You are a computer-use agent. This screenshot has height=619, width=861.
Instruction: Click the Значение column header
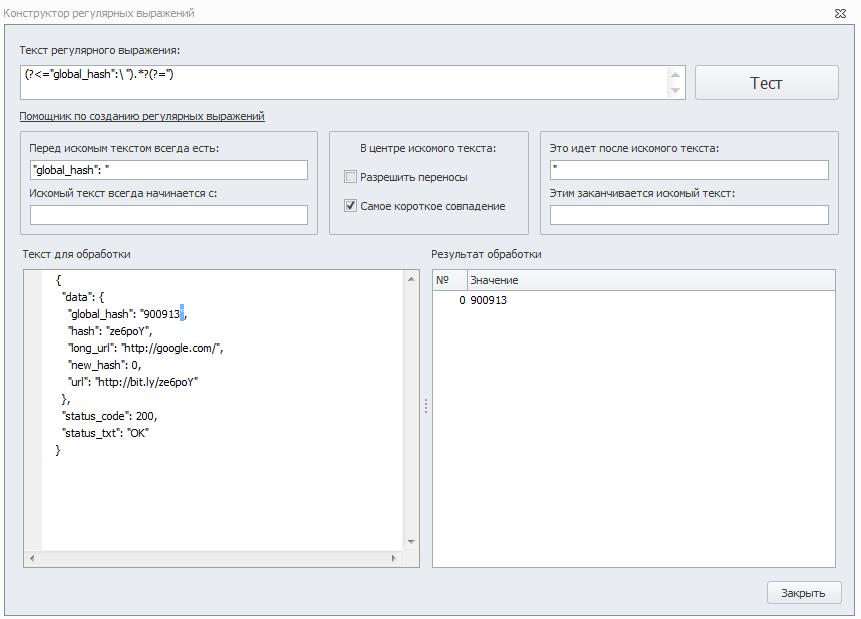click(651, 280)
